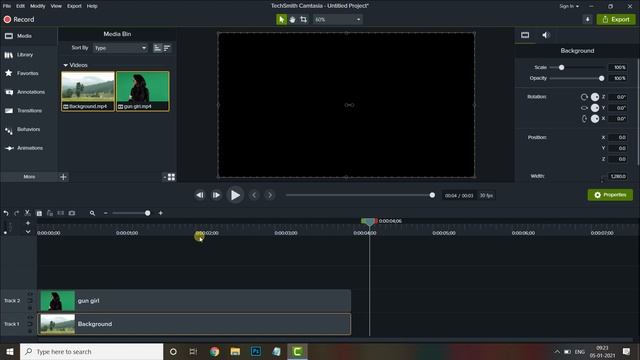Viewport: 640px width, 360px height.
Task: Open the View menu
Action: (56, 6)
